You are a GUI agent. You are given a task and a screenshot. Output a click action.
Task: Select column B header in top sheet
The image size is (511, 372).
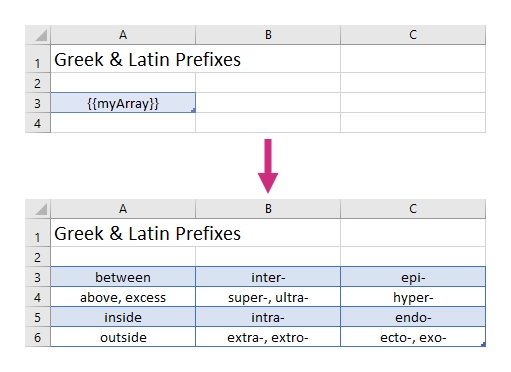(x=268, y=35)
